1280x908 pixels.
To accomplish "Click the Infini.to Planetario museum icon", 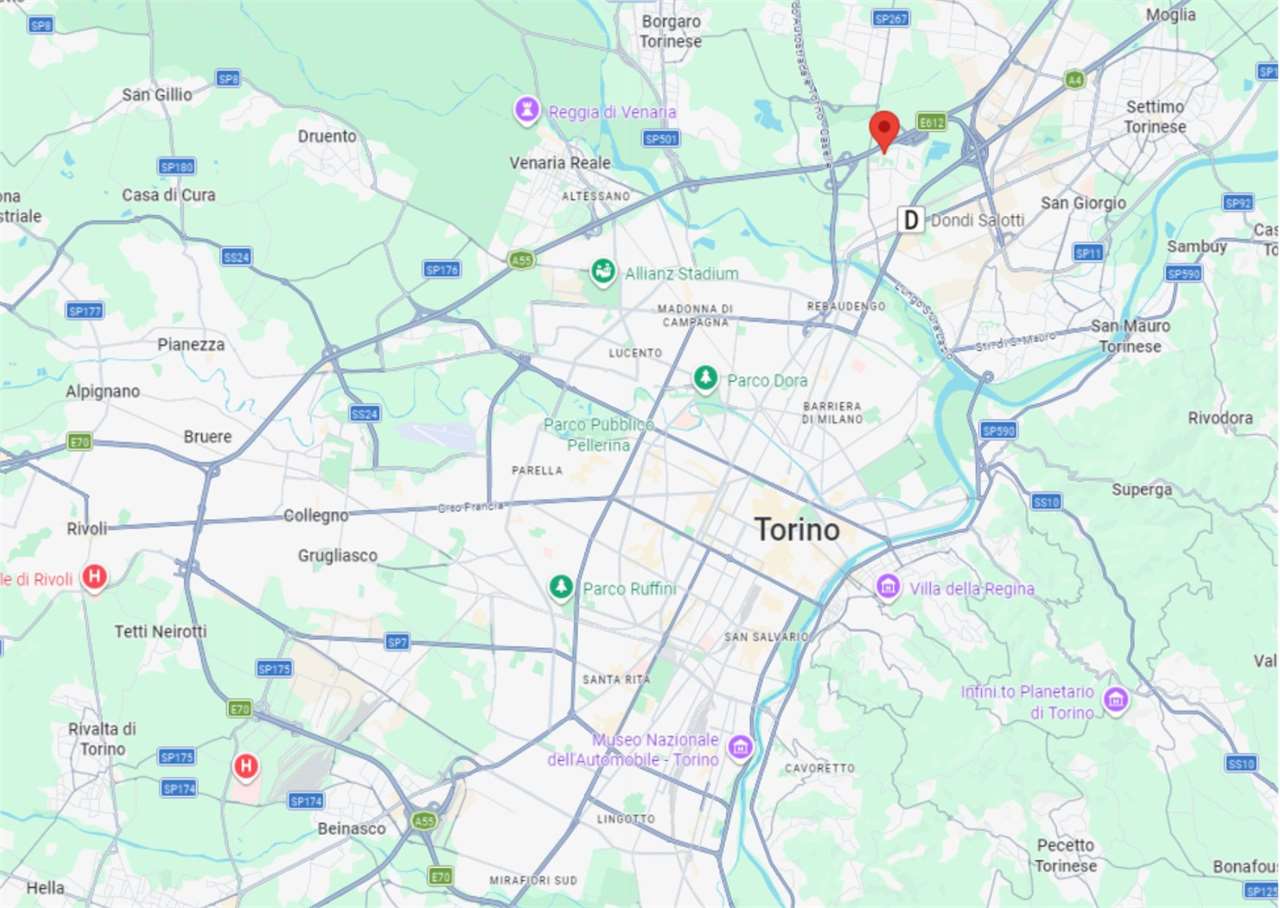I will pyautogui.click(x=1116, y=700).
